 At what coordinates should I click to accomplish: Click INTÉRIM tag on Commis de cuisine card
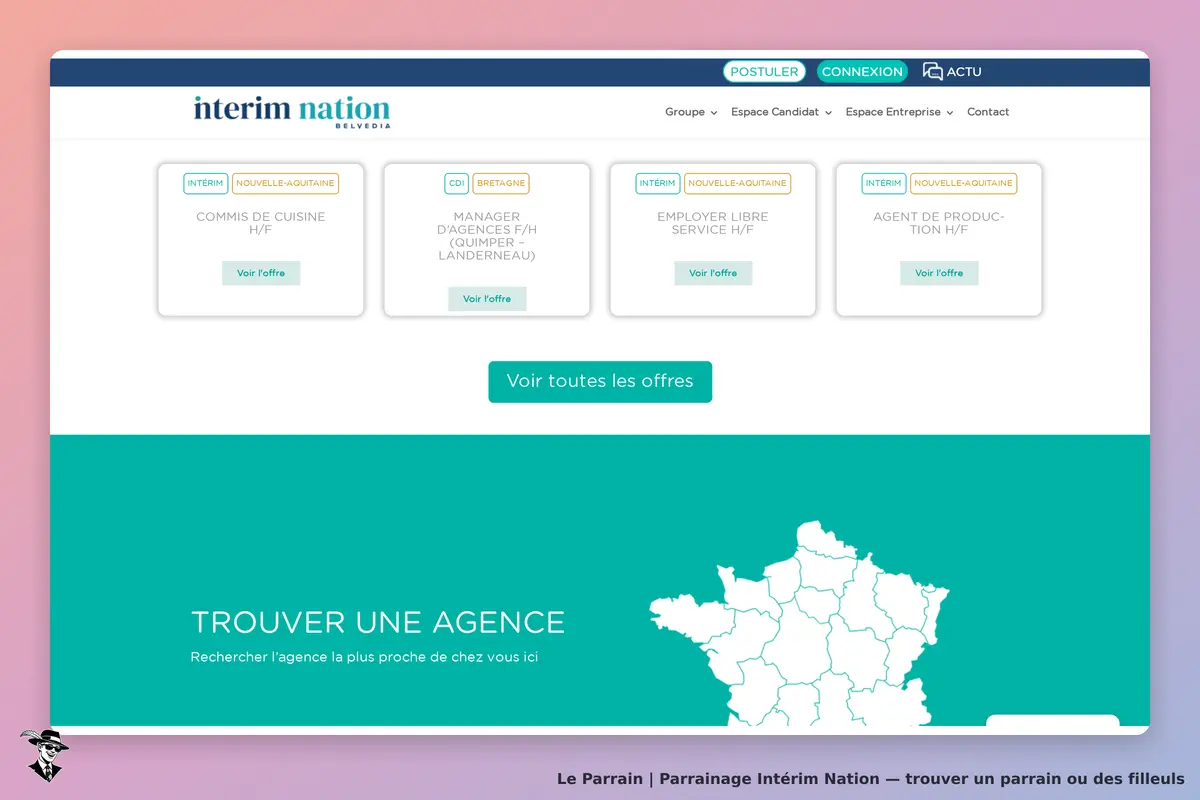coord(205,184)
